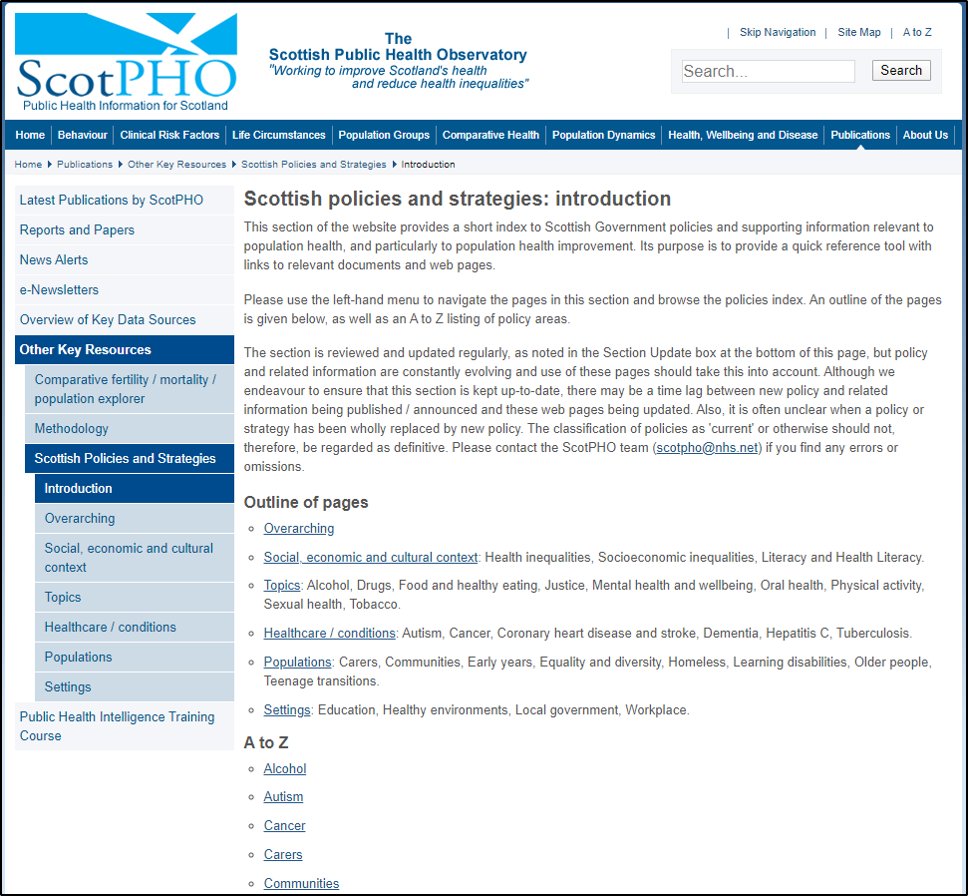Open Overview of Key Data Sources
The height and width of the screenshot is (896, 968).
tap(124, 320)
